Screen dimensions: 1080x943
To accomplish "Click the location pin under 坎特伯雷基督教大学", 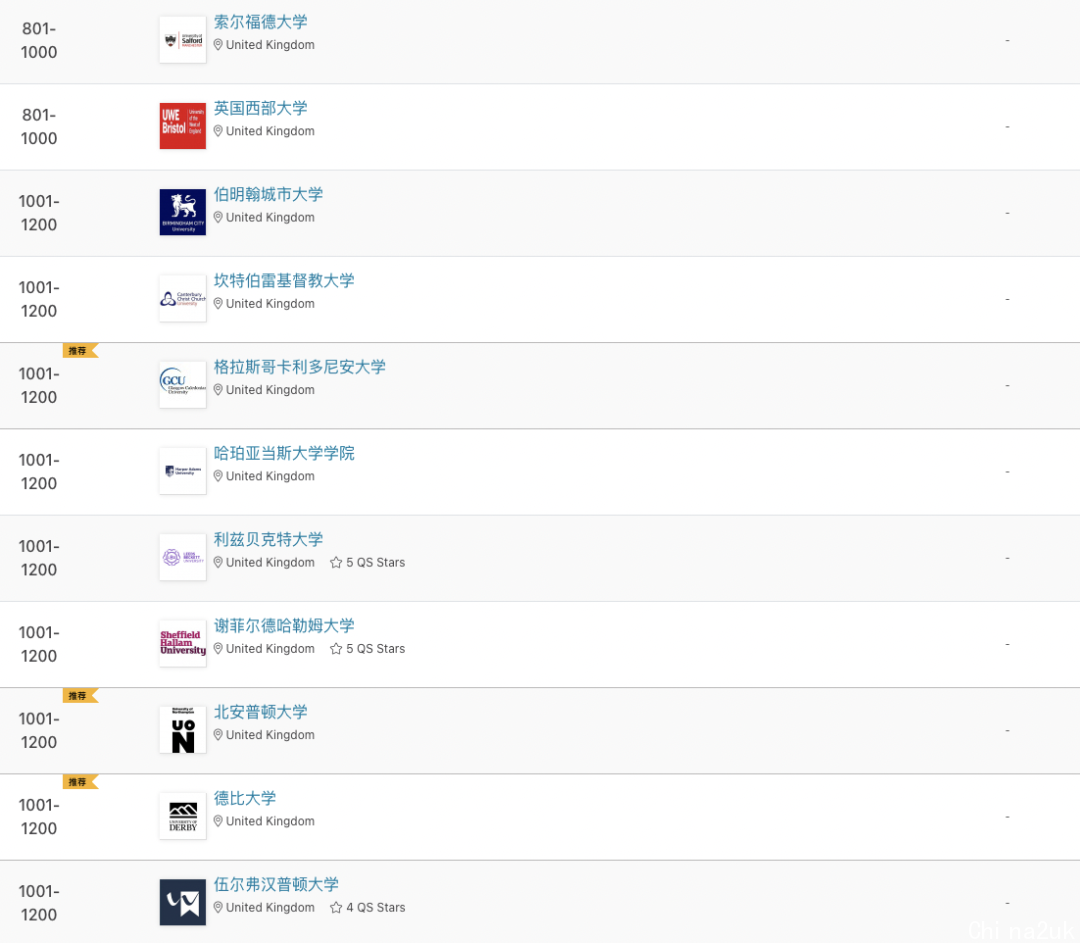I will [x=218, y=304].
